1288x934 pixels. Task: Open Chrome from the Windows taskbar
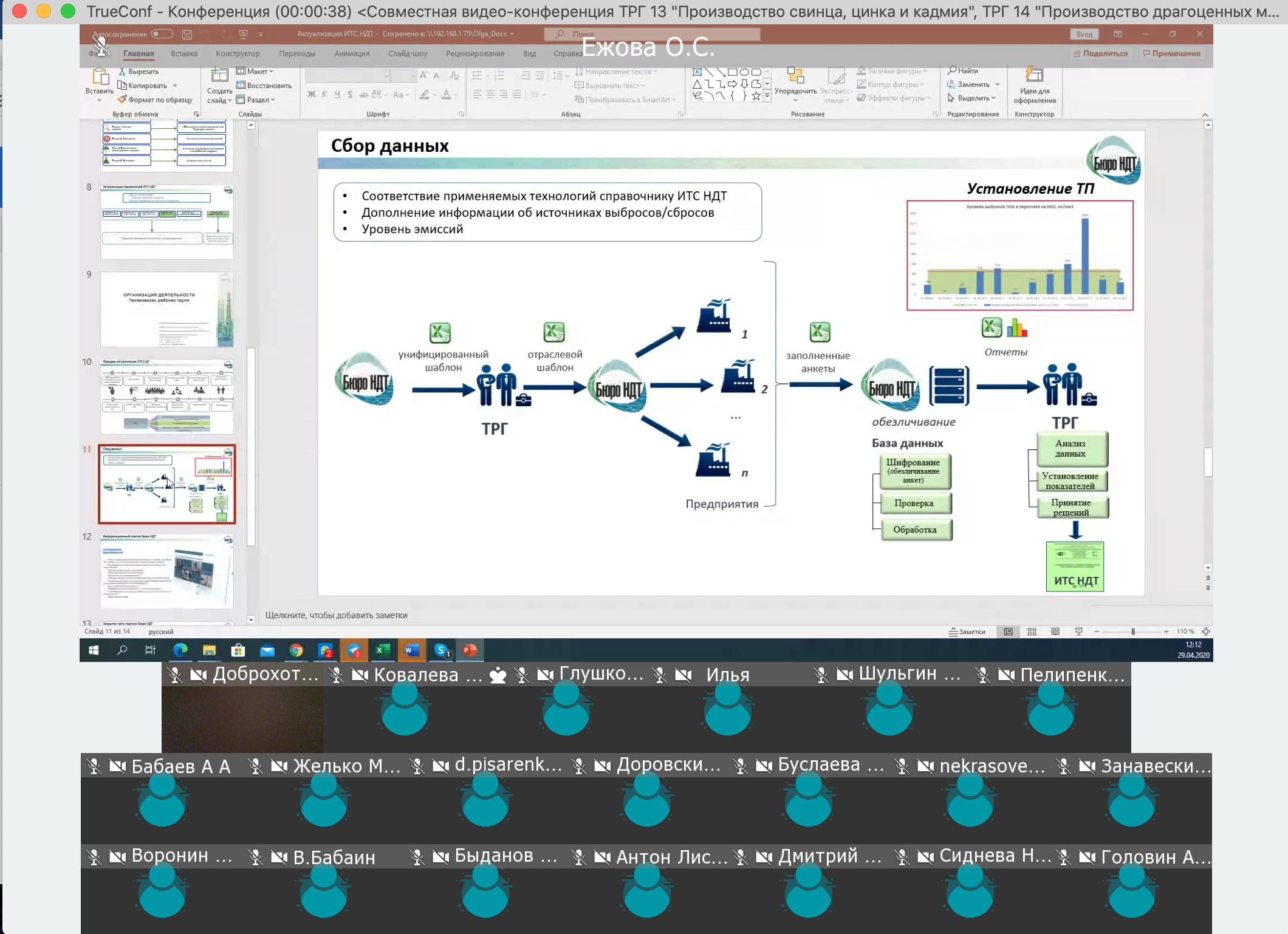click(x=296, y=650)
